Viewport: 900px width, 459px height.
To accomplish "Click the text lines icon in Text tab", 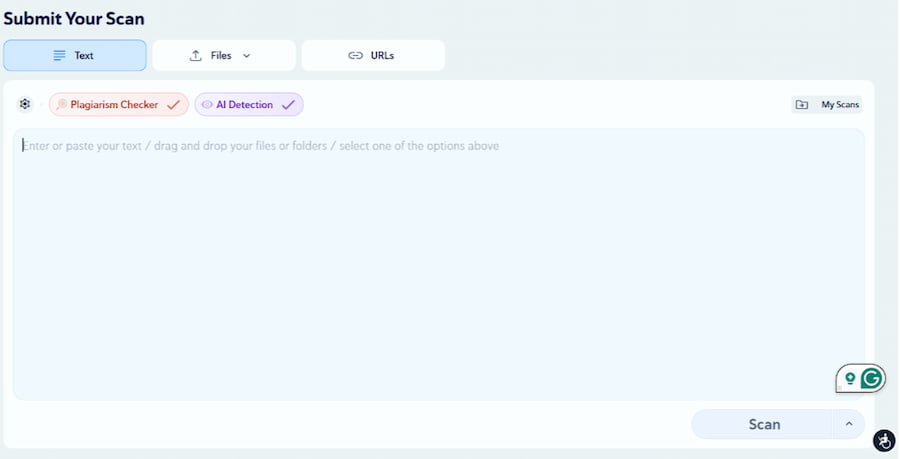I will tap(59, 56).
